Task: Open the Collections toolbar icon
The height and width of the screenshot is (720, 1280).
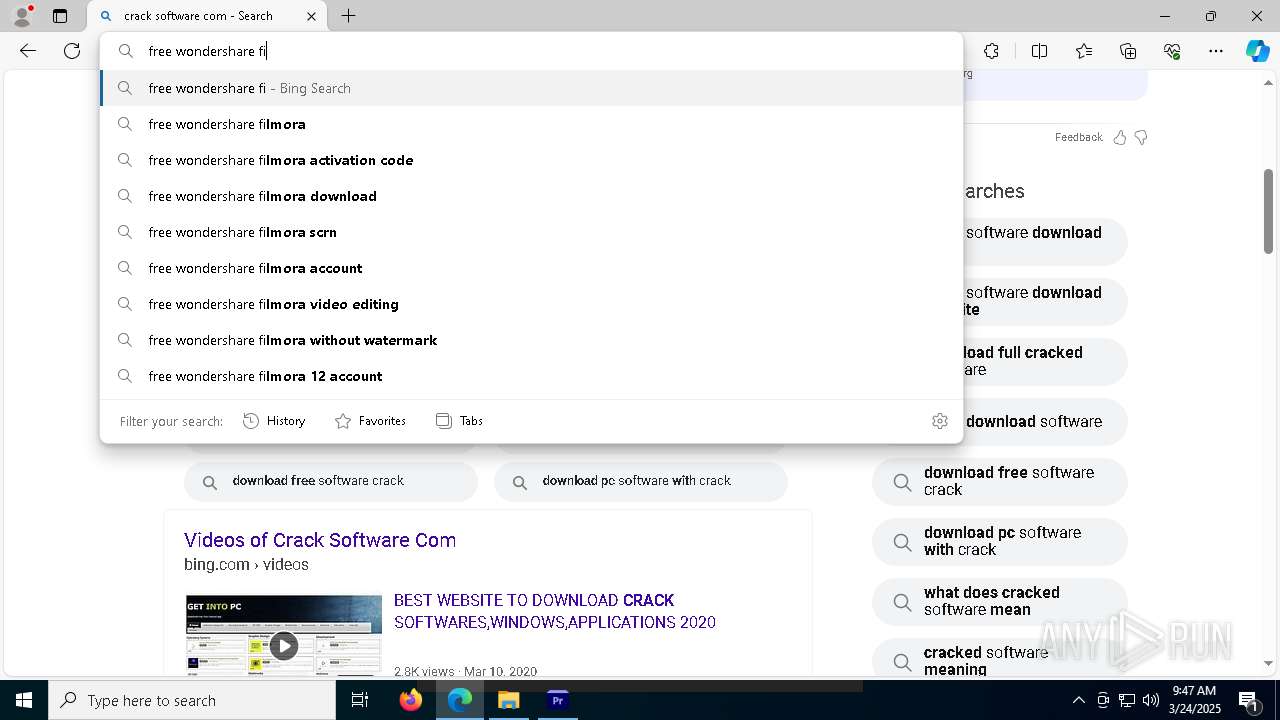Action: (1128, 51)
